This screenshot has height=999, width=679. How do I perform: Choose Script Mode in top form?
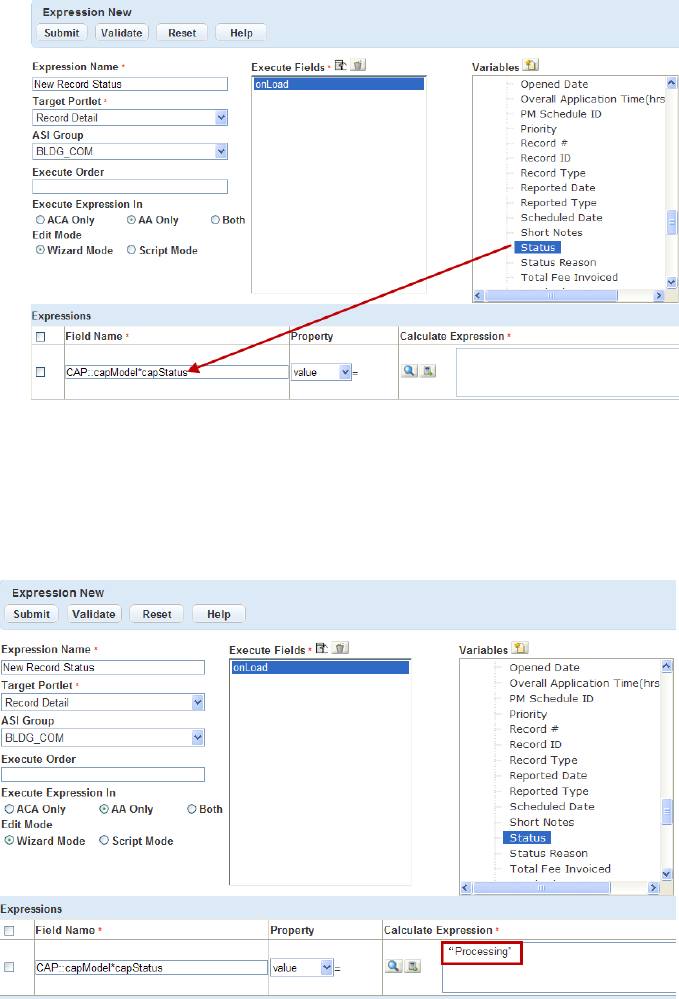pyautogui.click(x=131, y=250)
